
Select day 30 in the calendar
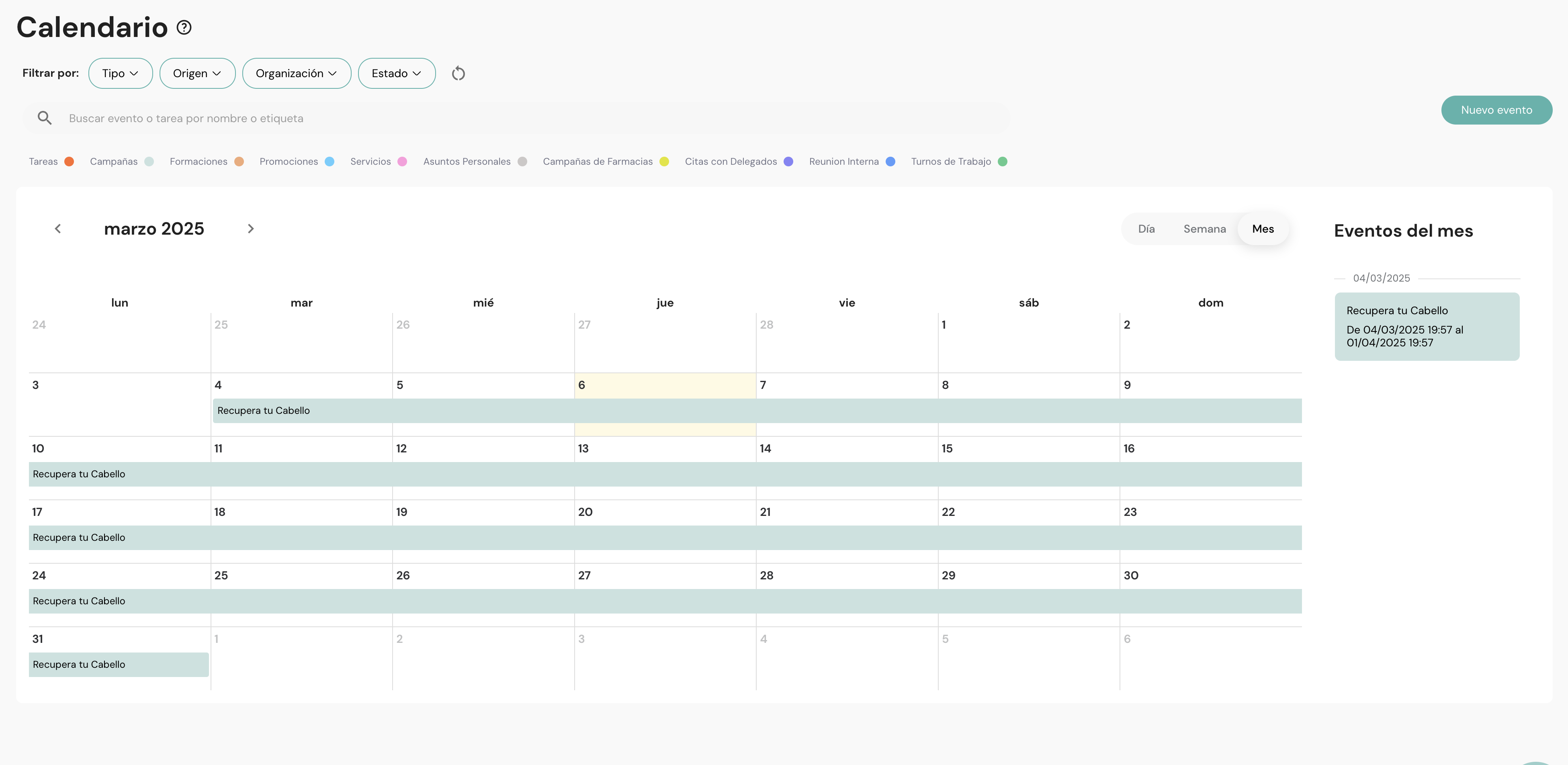click(1130, 576)
